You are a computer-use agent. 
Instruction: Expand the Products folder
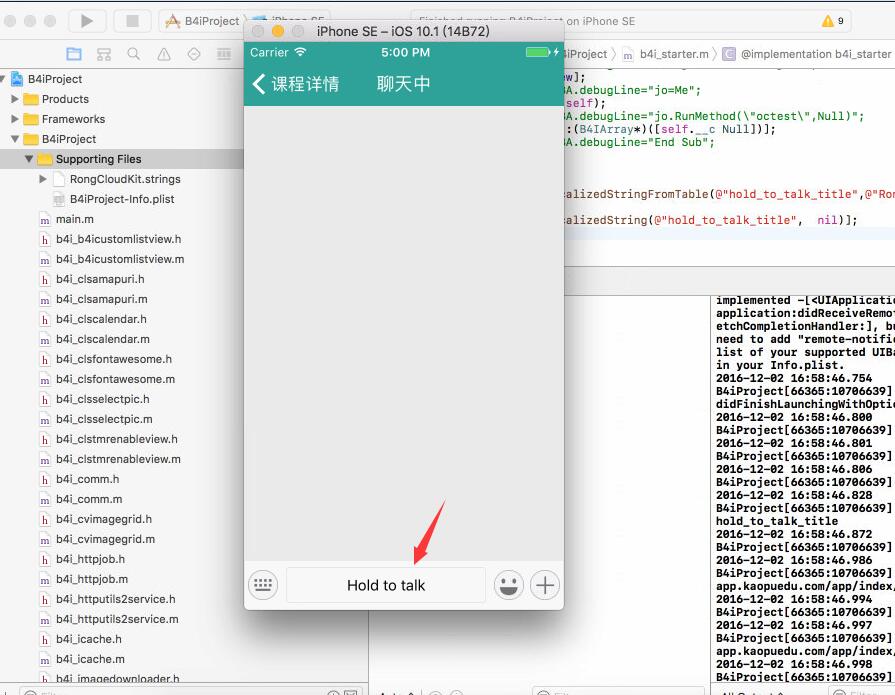(x=15, y=99)
